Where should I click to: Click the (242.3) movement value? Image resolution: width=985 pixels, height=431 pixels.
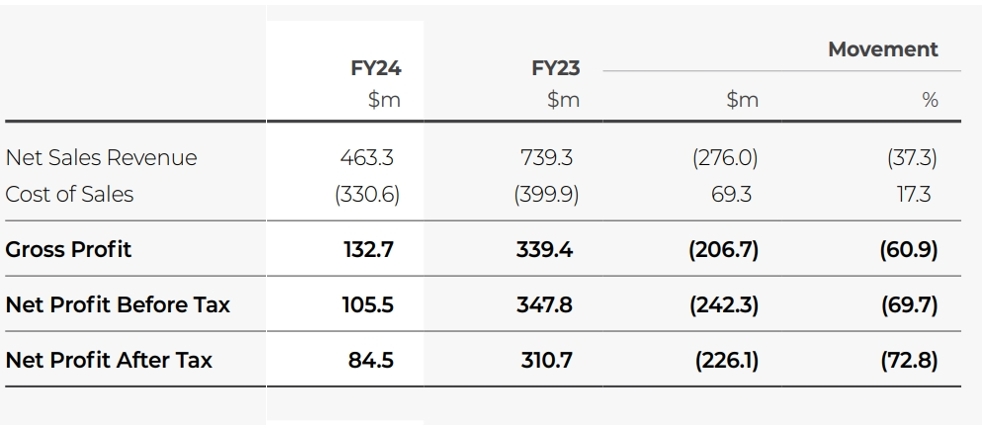pyautogui.click(x=724, y=305)
